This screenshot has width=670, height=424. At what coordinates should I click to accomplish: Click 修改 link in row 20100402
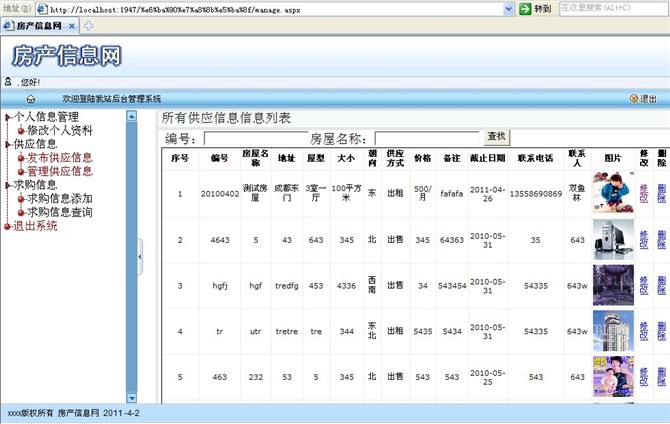pos(644,193)
